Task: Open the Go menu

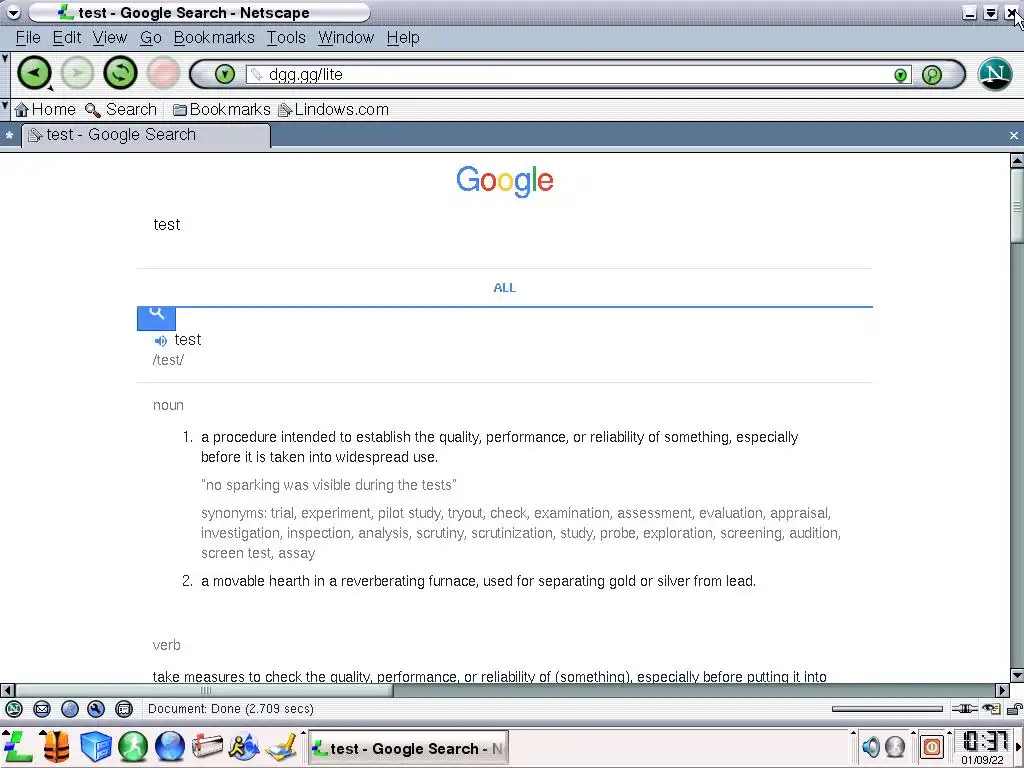Action: point(151,38)
